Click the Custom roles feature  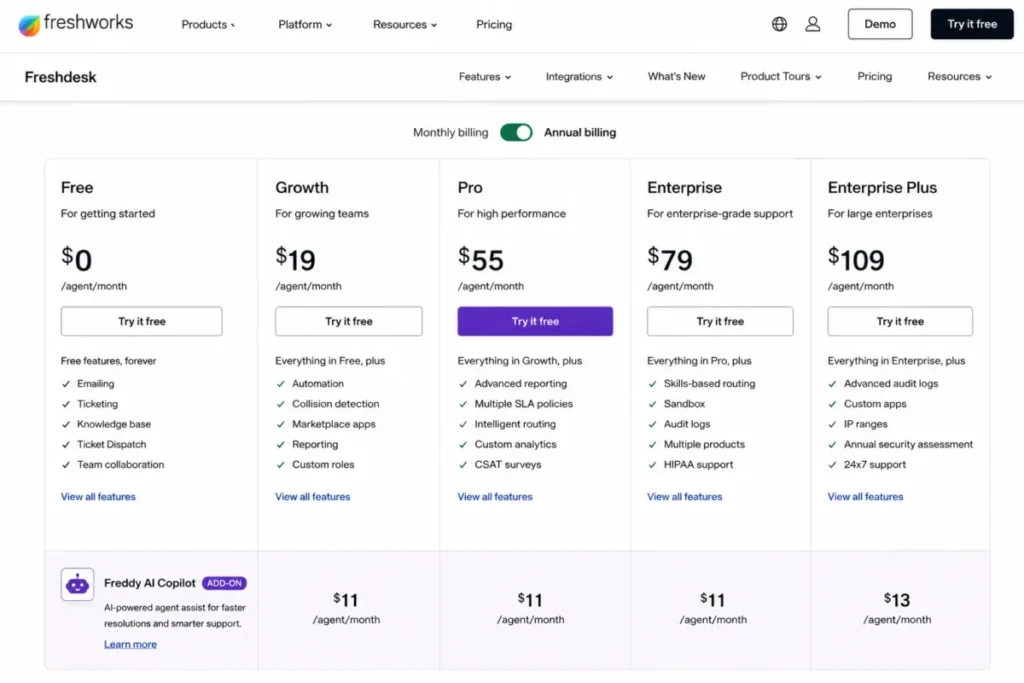coord(323,465)
